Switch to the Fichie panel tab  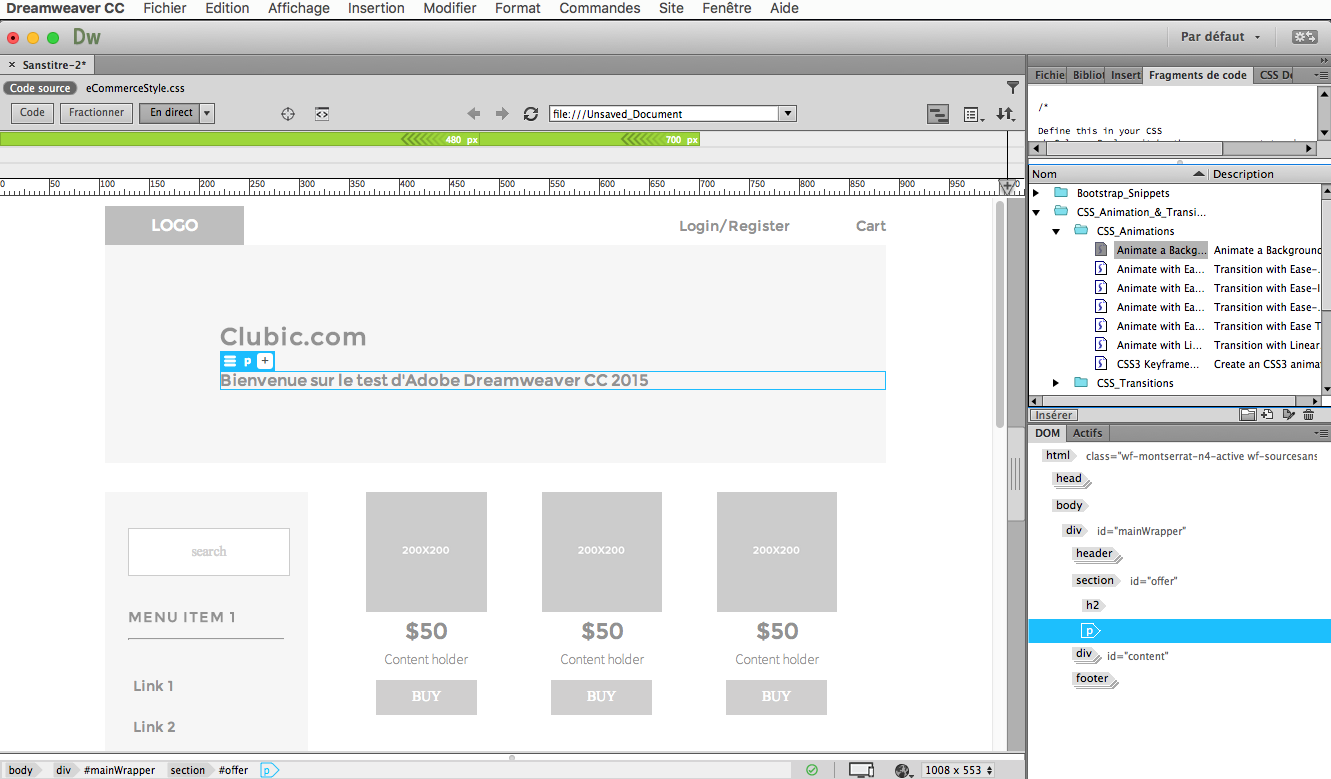pos(1049,75)
